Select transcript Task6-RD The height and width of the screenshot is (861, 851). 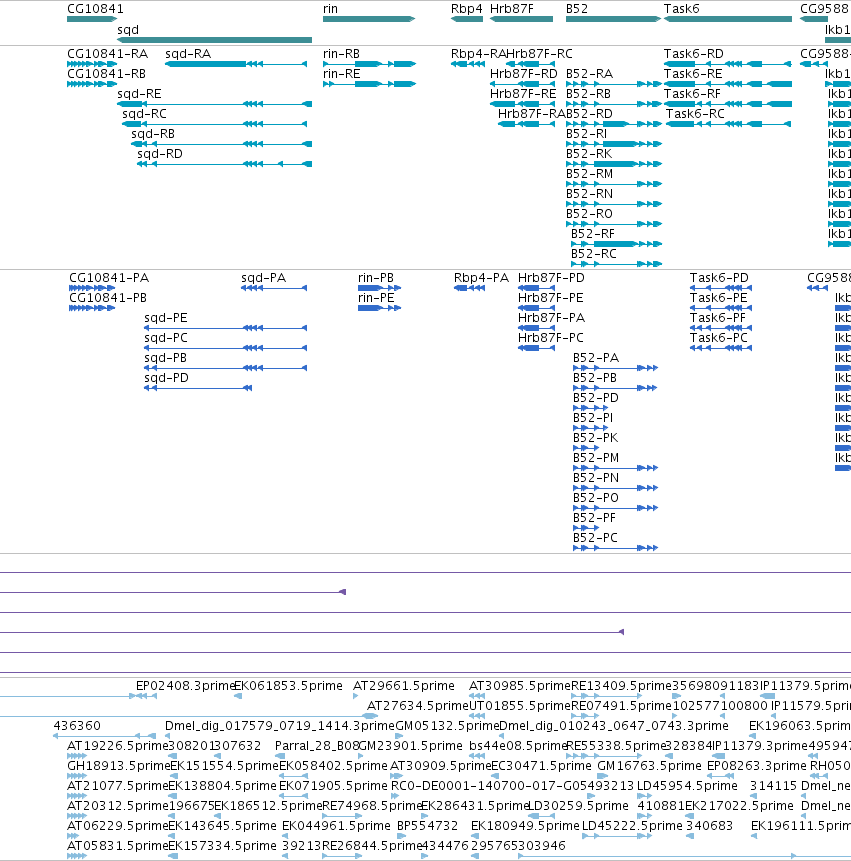coord(727,64)
